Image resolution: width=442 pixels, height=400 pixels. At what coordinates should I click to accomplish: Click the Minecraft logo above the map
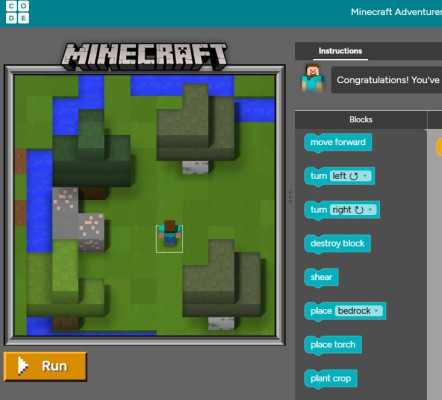144,56
